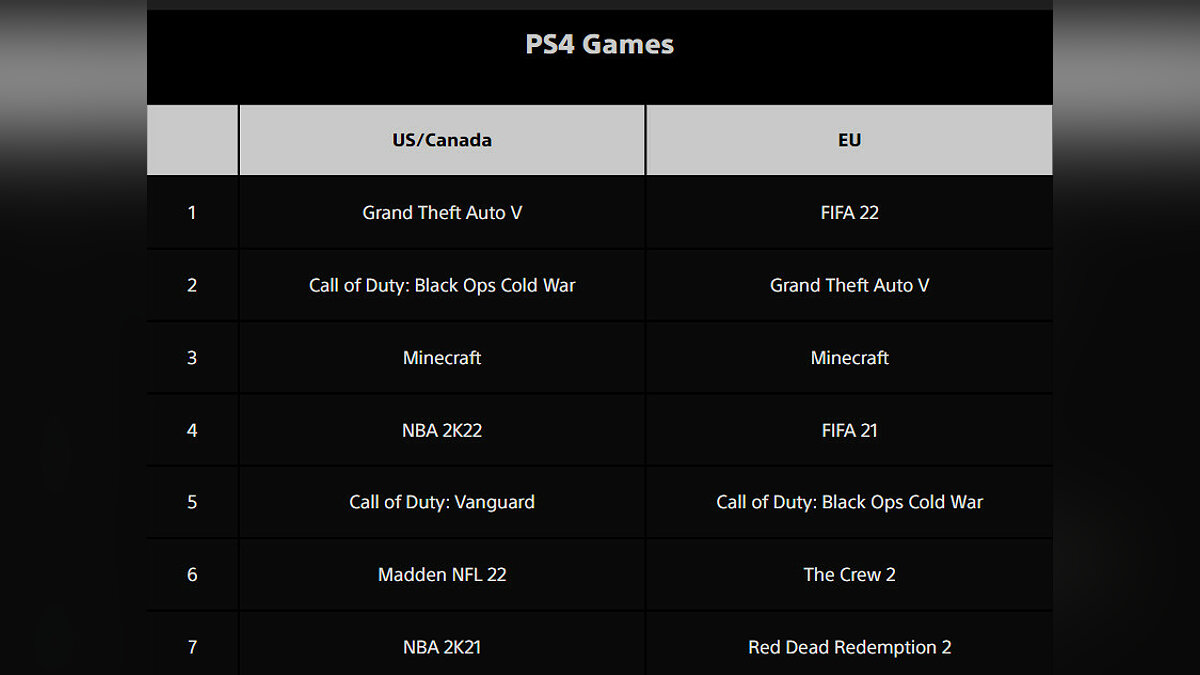Image resolution: width=1200 pixels, height=675 pixels.
Task: Click The Crew 2 entry
Action: pos(849,575)
